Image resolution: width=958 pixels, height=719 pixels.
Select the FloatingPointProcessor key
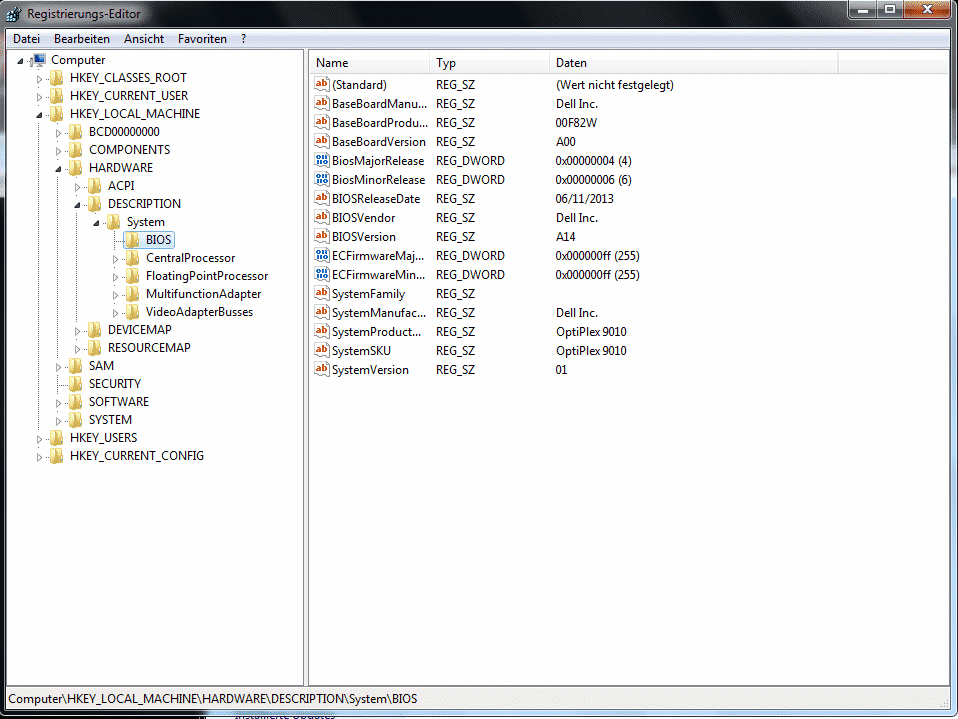pyautogui.click(x=207, y=276)
